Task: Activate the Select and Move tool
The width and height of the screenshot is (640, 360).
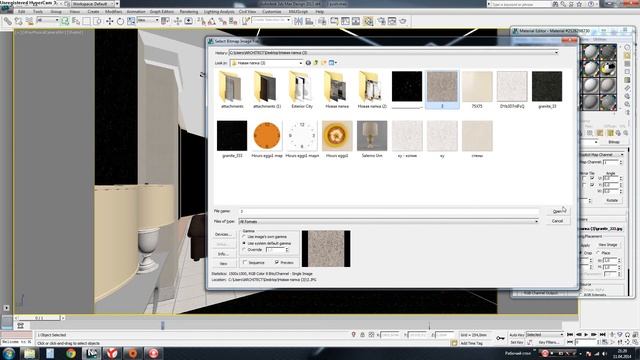Action: tap(109, 21)
